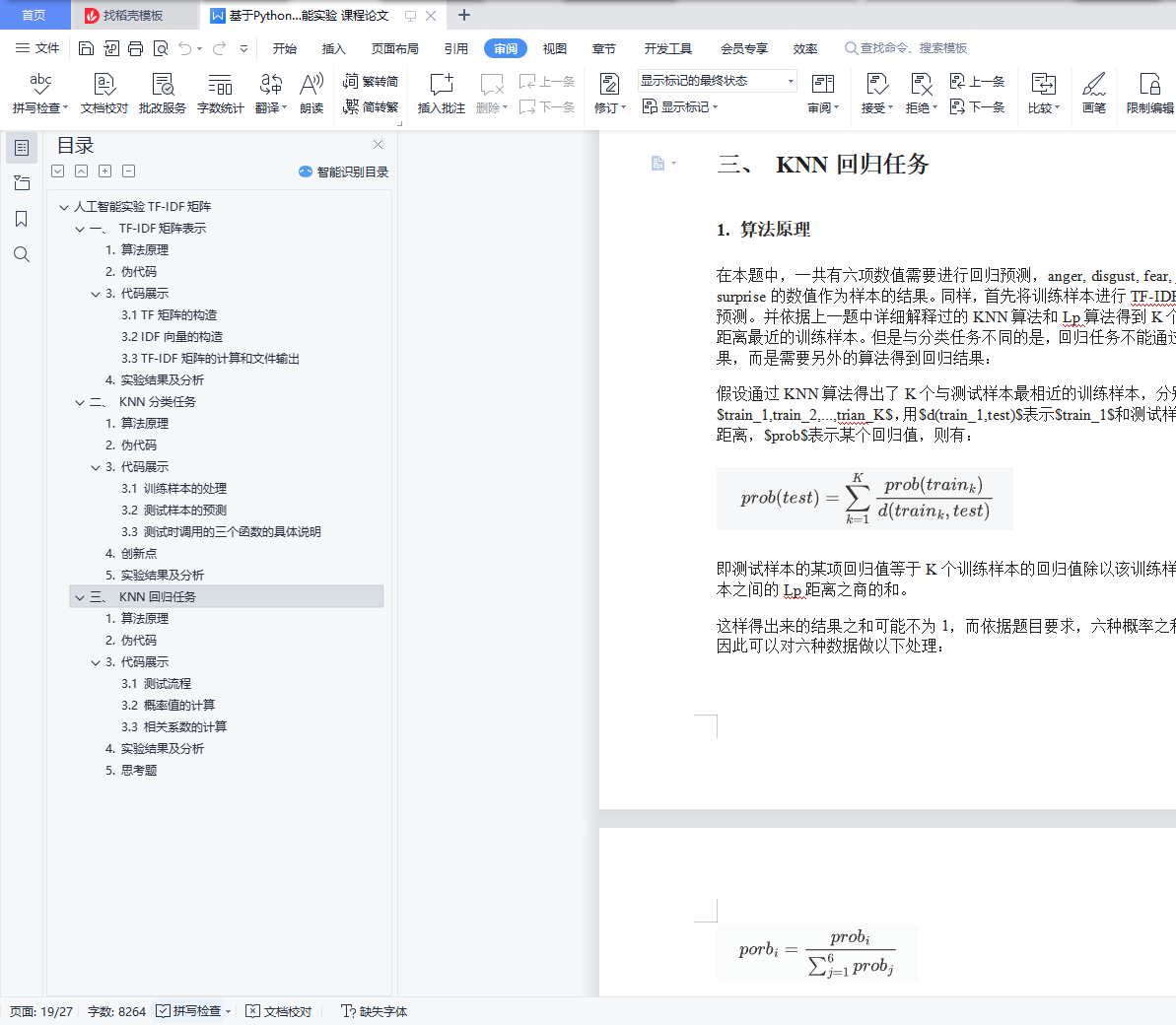Open the search panel in the left sidebar
The width and height of the screenshot is (1176, 1025).
pyautogui.click(x=22, y=255)
